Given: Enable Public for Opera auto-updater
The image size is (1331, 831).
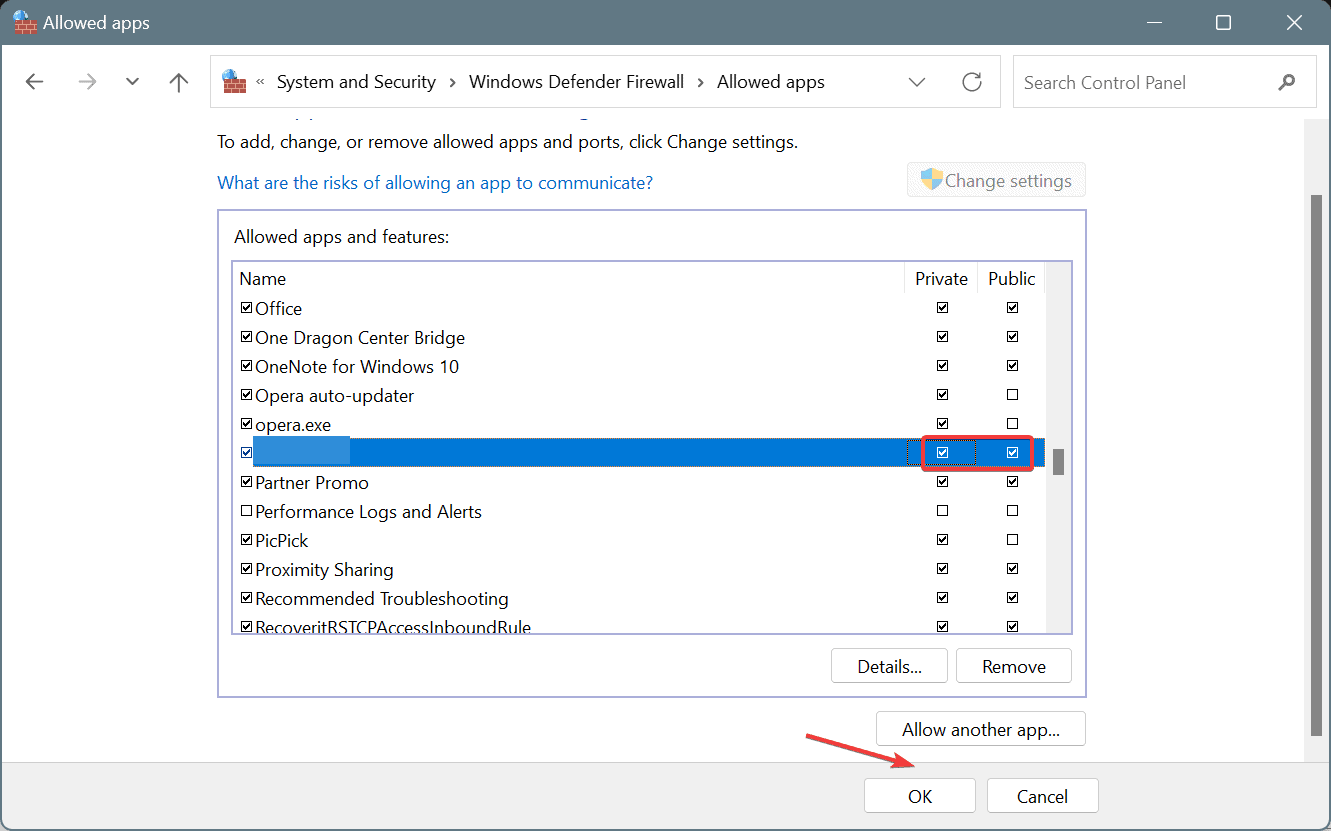Looking at the screenshot, I should pos(1012,395).
